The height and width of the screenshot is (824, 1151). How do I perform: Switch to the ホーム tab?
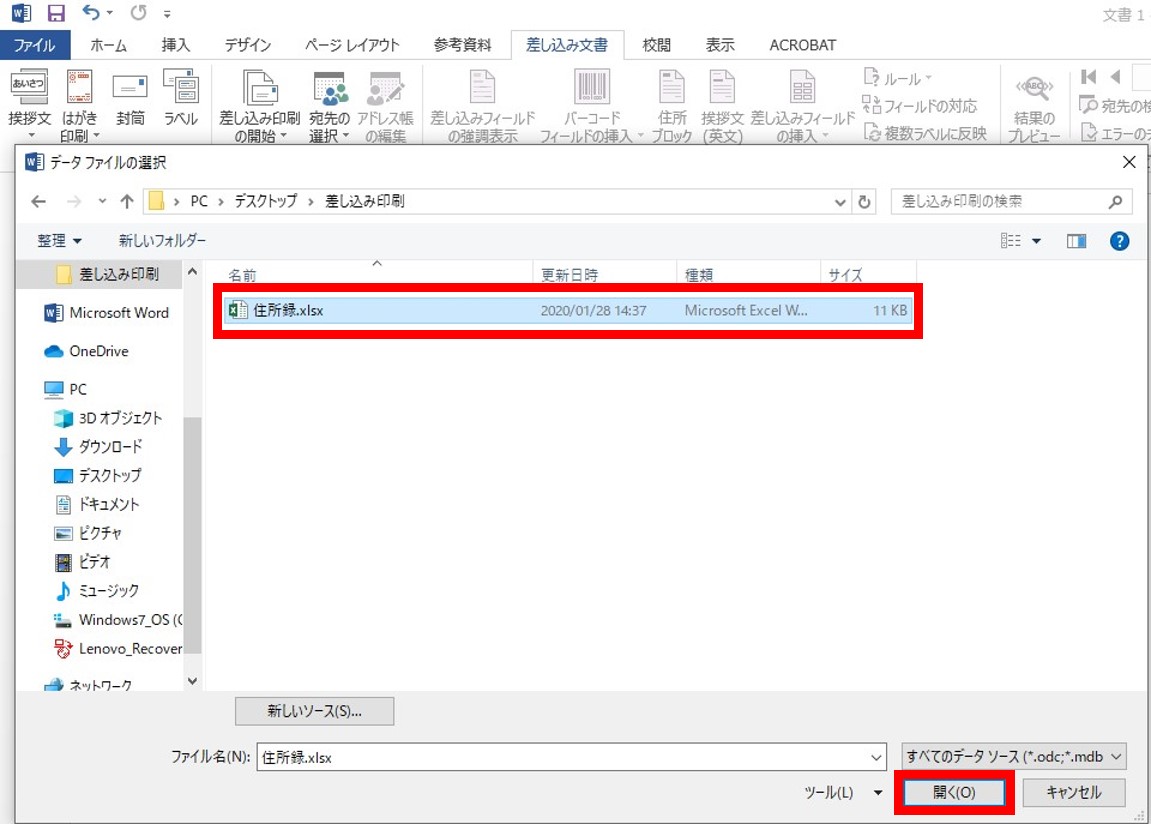[109, 45]
